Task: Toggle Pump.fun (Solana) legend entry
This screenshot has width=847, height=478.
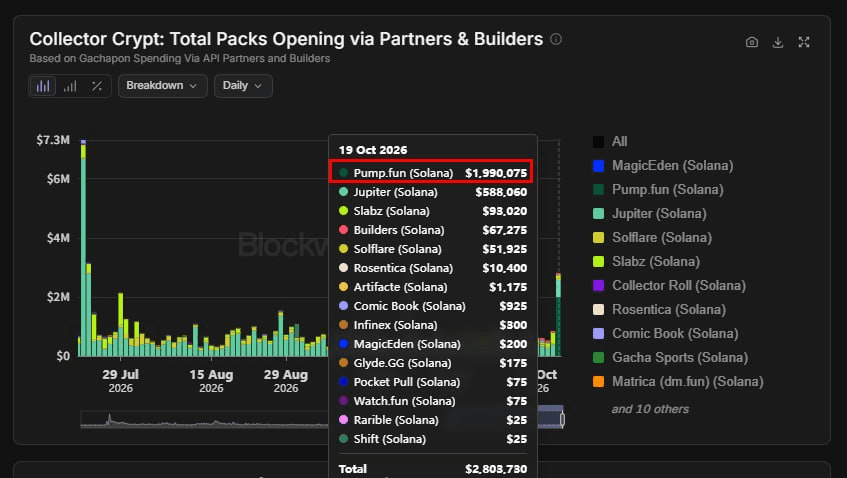Action: pos(658,190)
